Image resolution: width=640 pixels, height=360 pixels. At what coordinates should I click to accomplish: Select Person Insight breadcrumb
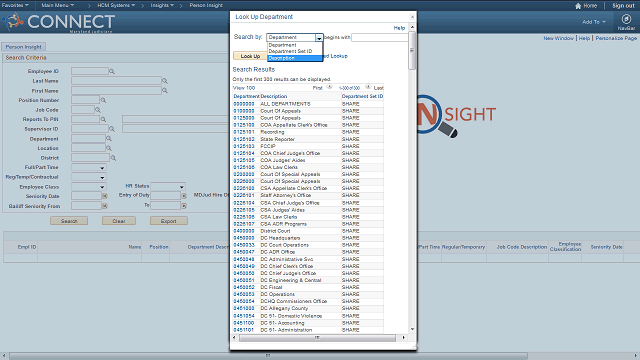click(x=206, y=5)
